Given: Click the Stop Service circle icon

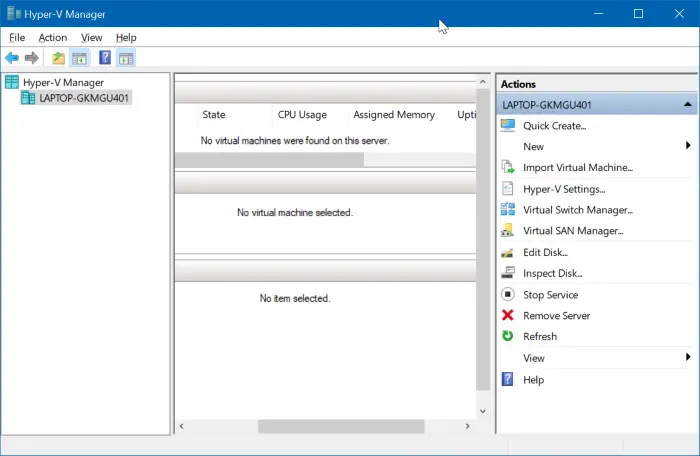Looking at the screenshot, I should [508, 294].
